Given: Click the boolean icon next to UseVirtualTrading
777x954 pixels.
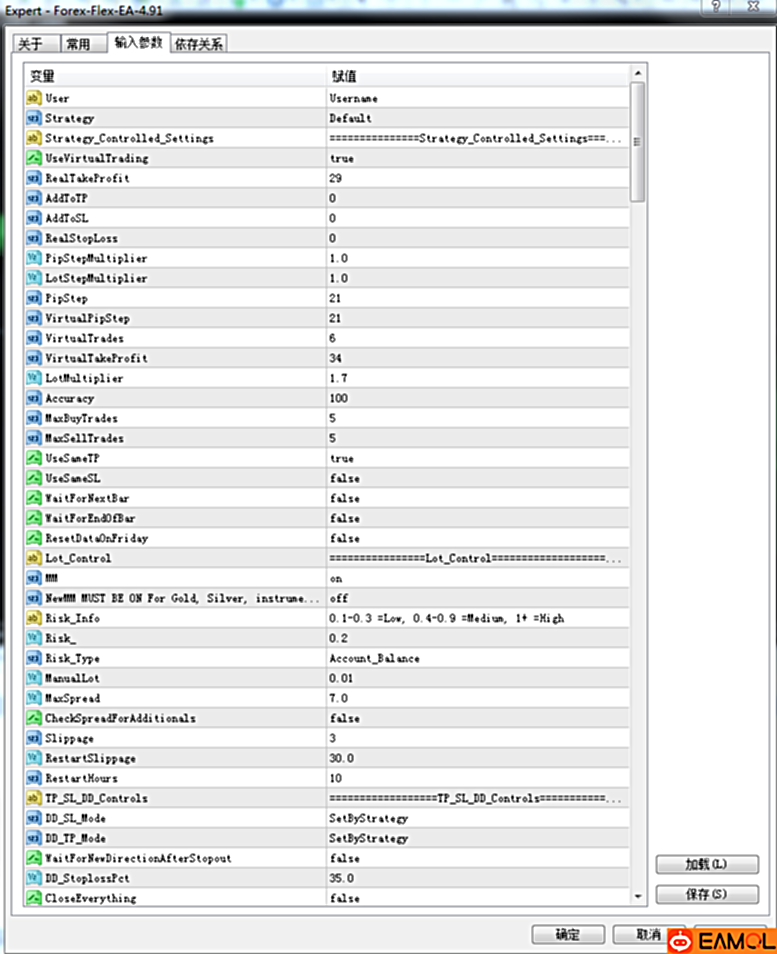Looking at the screenshot, I should 33,158.
